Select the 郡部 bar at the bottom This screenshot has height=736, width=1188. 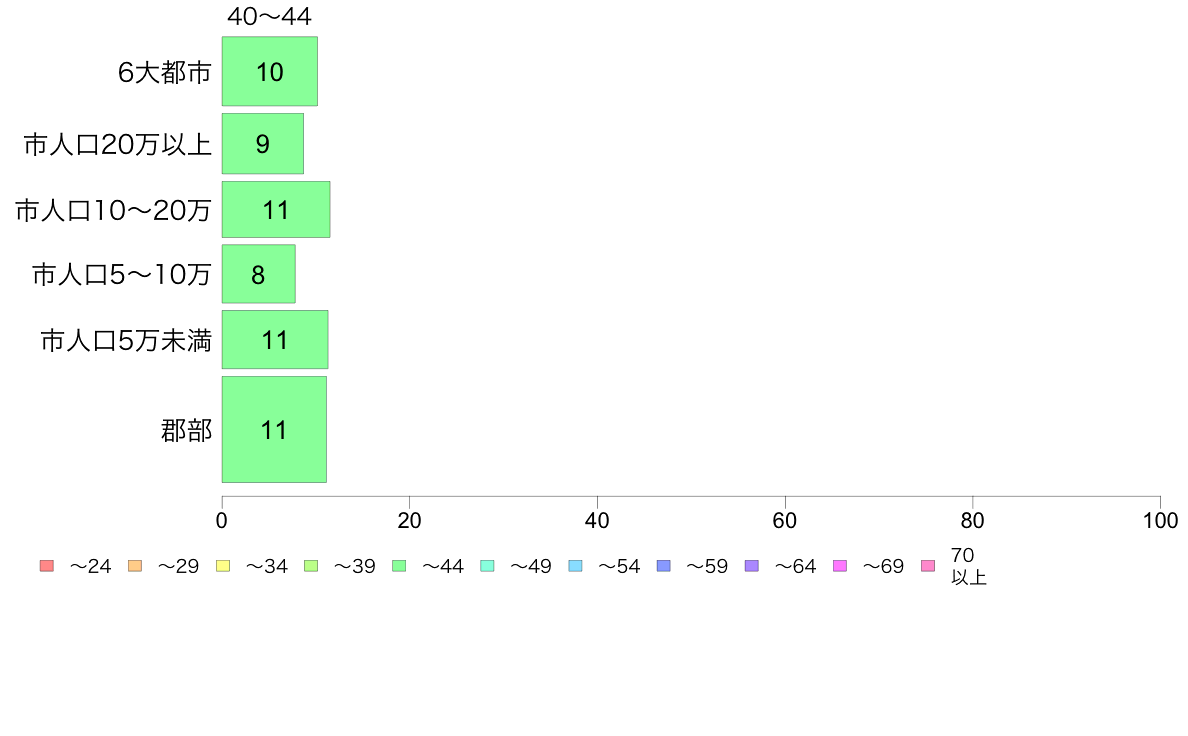pyautogui.click(x=273, y=430)
